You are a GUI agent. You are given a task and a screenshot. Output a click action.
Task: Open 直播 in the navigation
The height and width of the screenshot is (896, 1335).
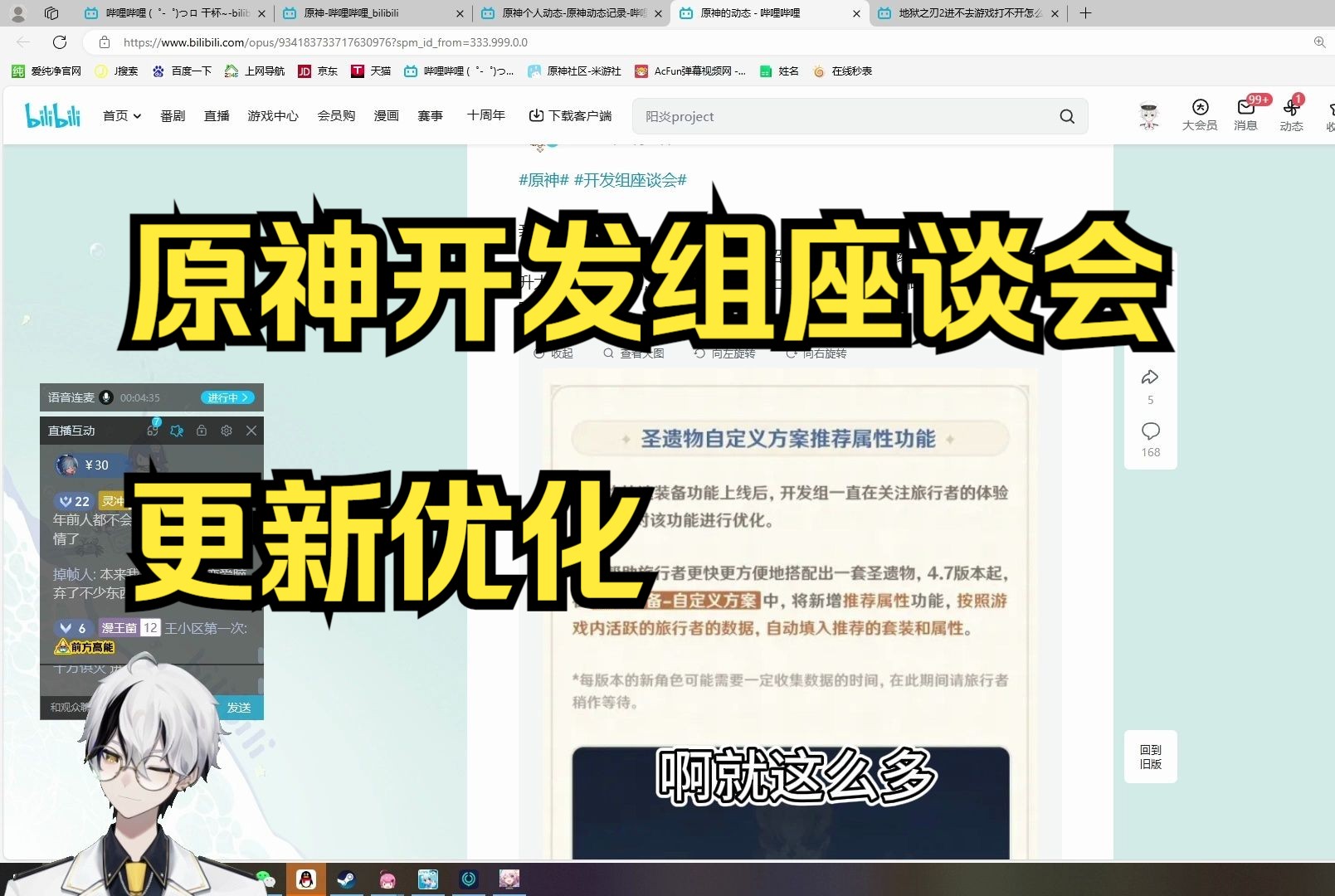coord(217,116)
